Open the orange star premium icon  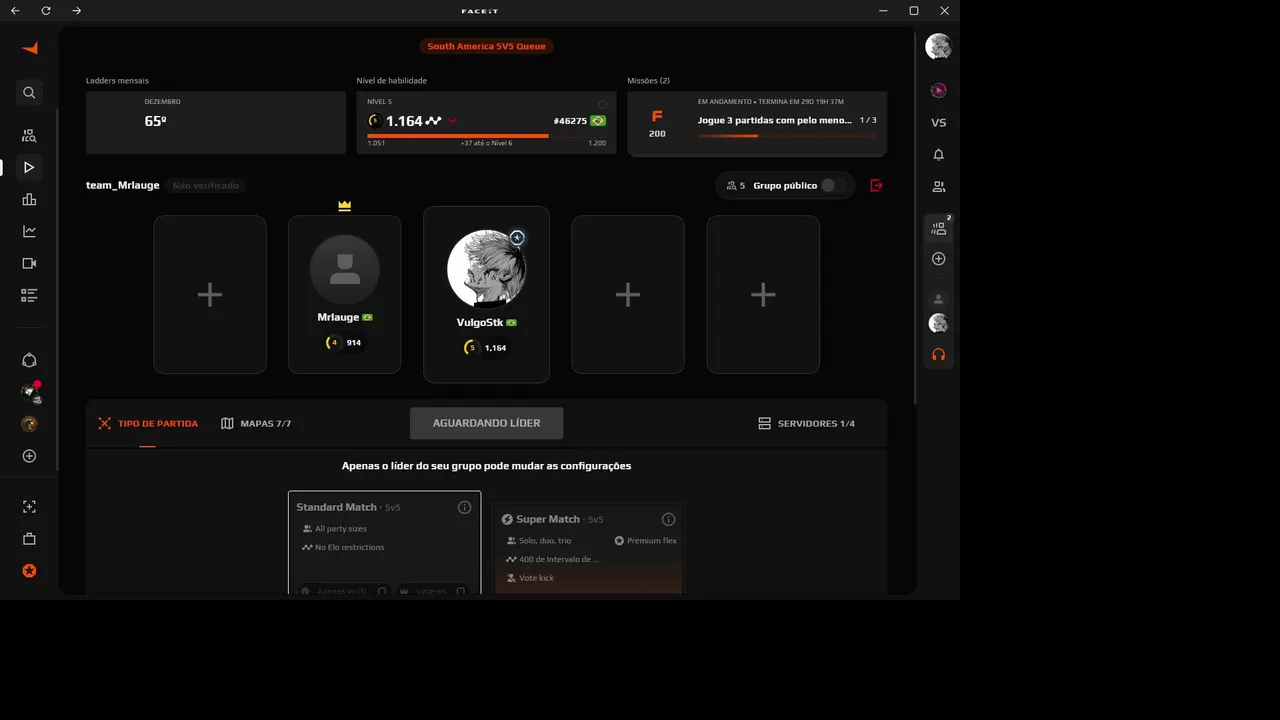click(x=29, y=570)
